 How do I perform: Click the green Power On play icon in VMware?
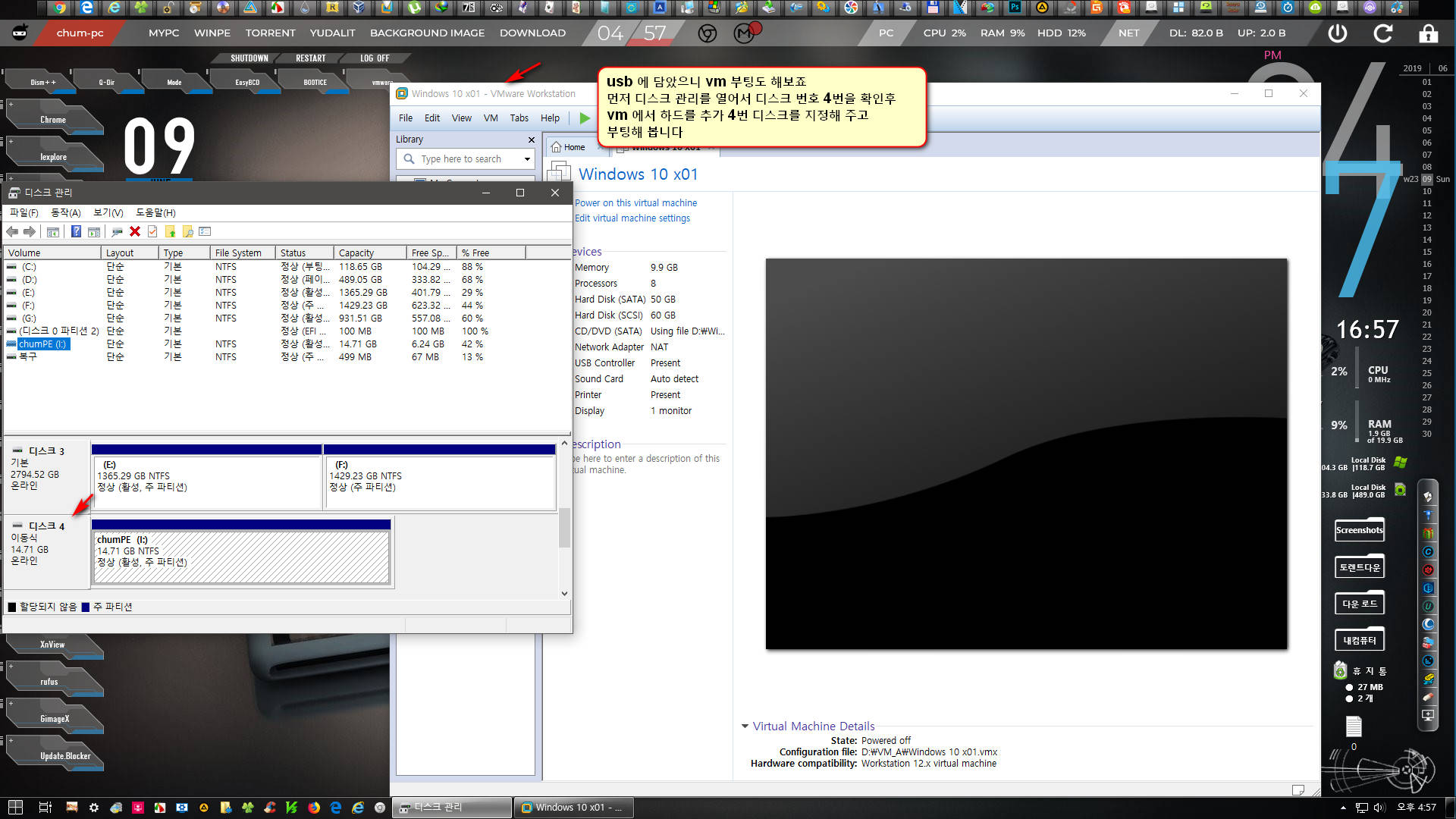(x=585, y=118)
